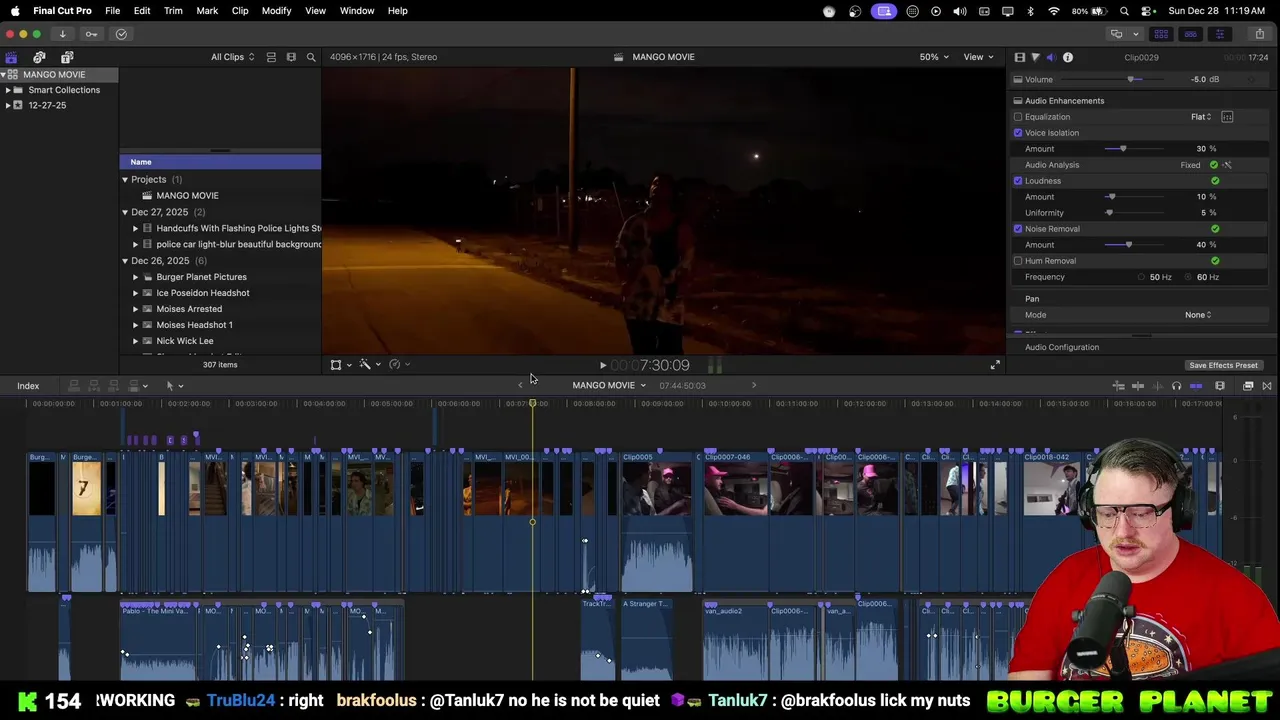Collapse the Dec 26, 2025 group
Screen dimensions: 1280x720
(125, 261)
